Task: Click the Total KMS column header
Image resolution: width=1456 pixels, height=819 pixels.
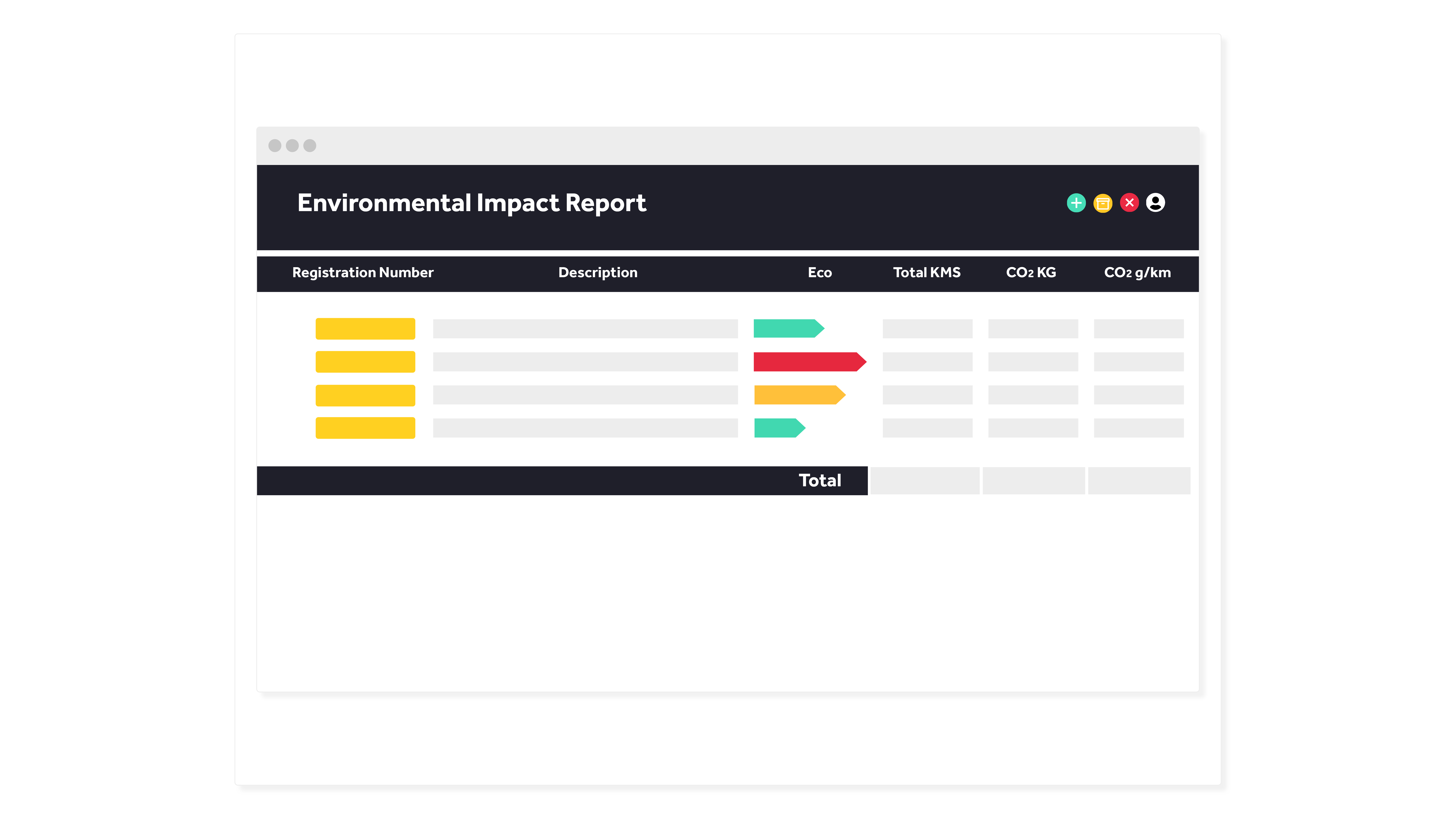Action: [x=927, y=272]
